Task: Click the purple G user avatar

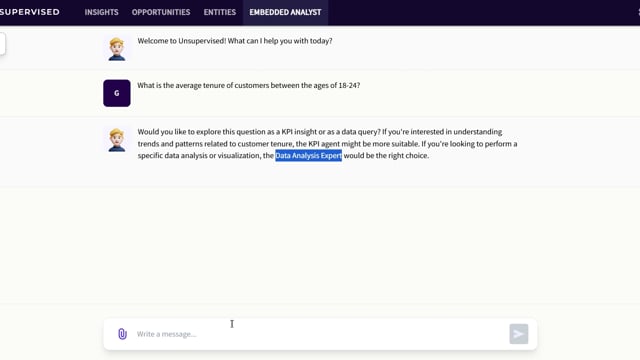Action: (117, 93)
